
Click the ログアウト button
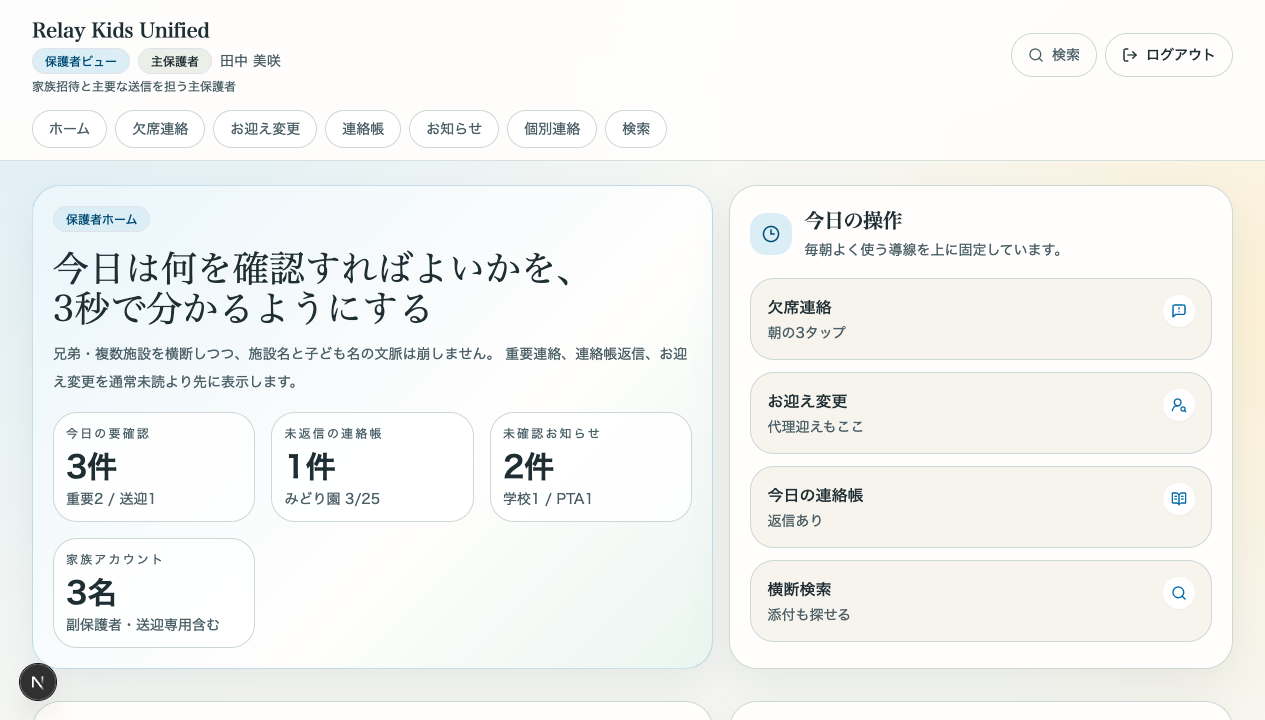coord(1169,55)
